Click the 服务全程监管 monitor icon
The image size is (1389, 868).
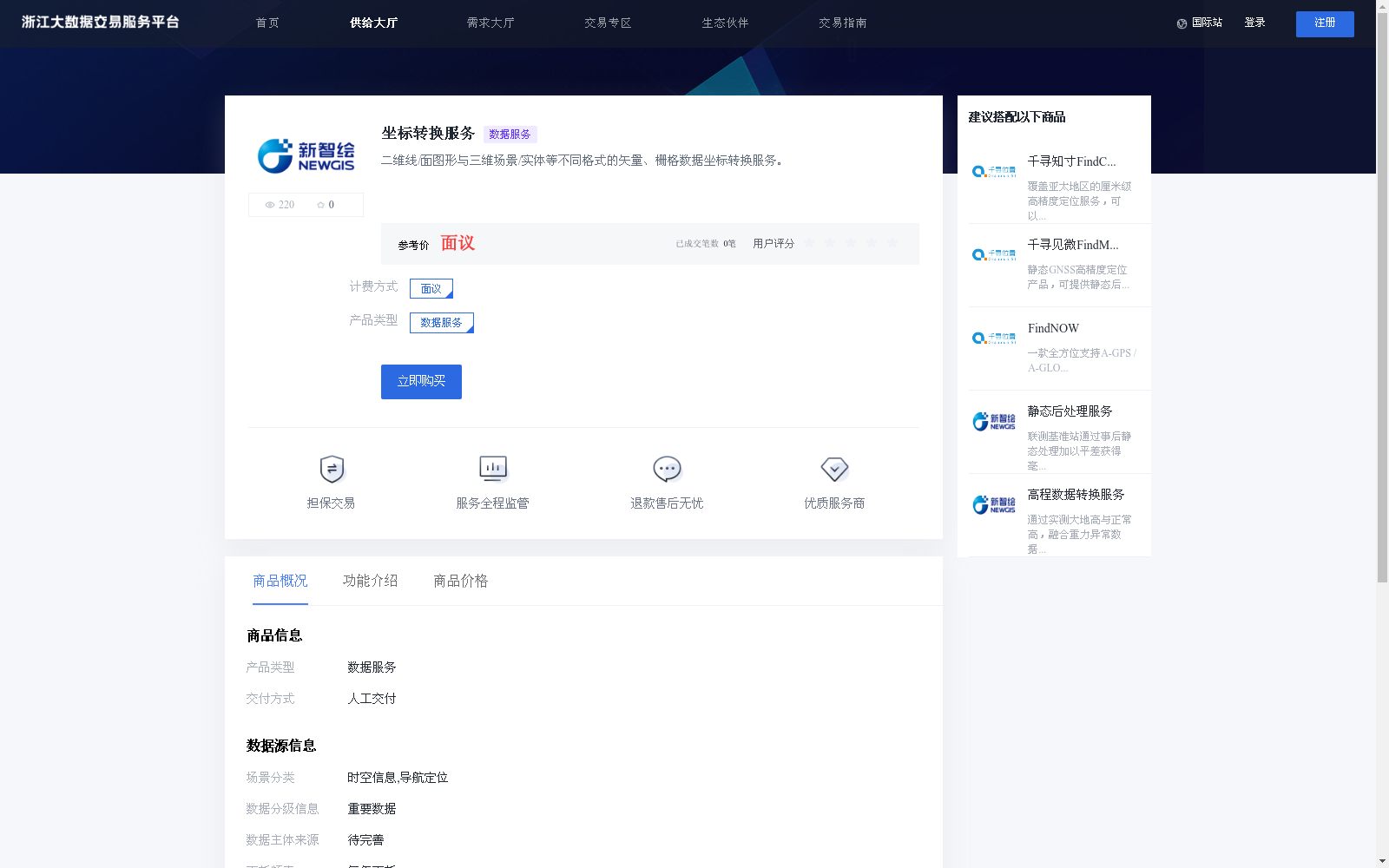493,469
